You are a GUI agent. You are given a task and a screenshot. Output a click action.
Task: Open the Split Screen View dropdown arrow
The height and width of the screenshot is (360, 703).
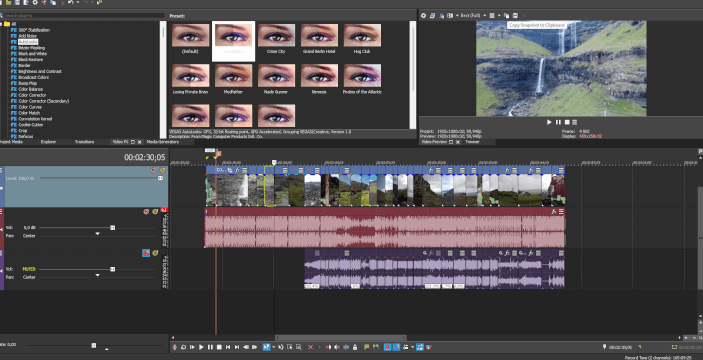tap(457, 15)
